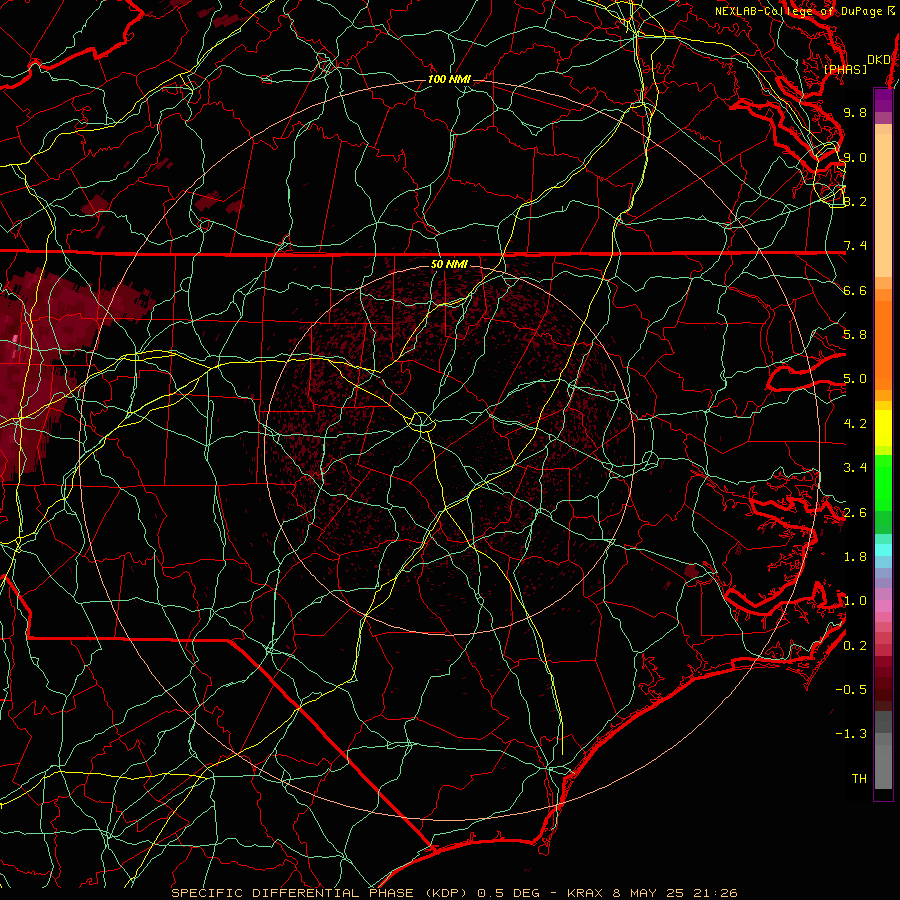This screenshot has width=900, height=900.
Task: Click the 50 NMI range ring label
Action: pyautogui.click(x=449, y=264)
